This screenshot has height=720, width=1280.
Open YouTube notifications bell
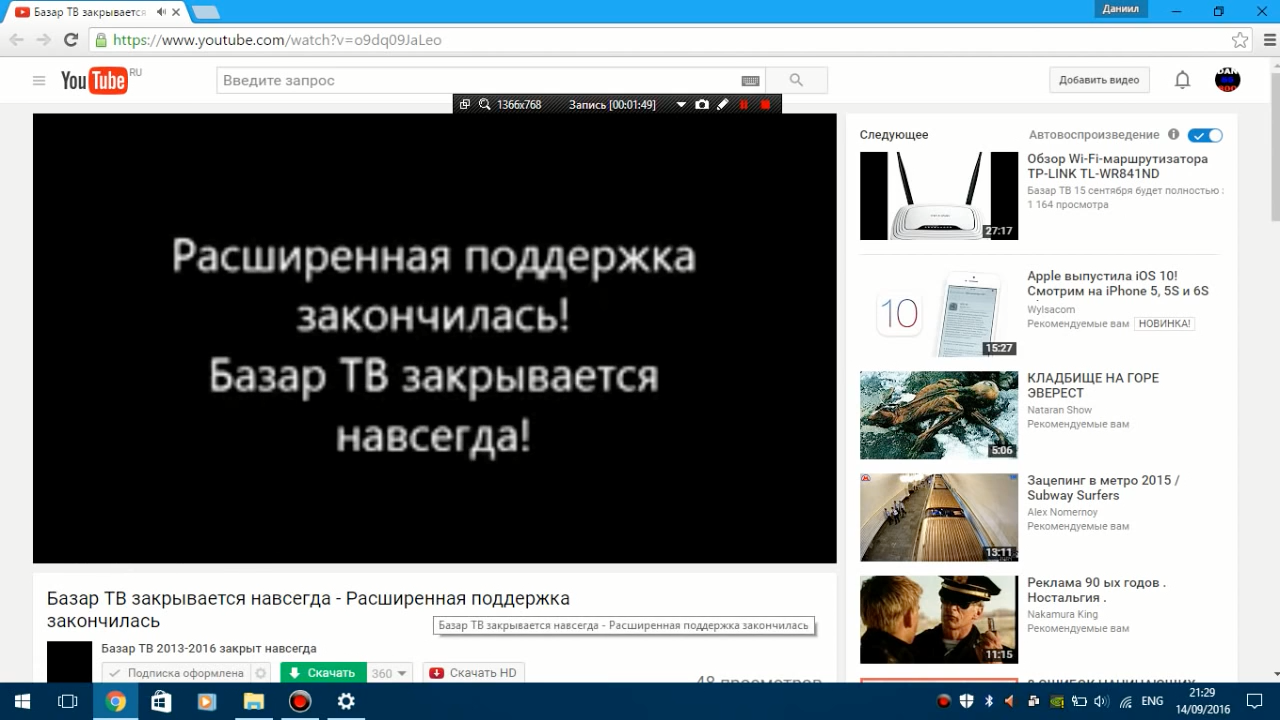coord(1182,80)
